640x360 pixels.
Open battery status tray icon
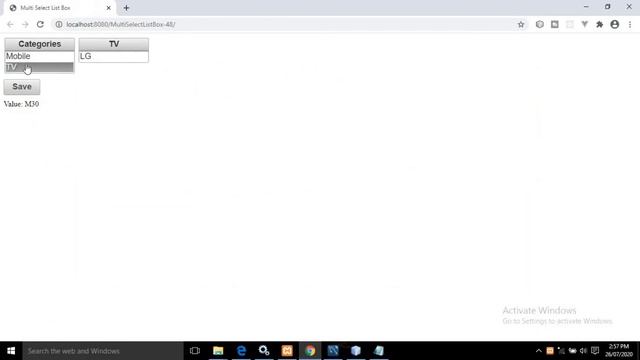point(573,351)
